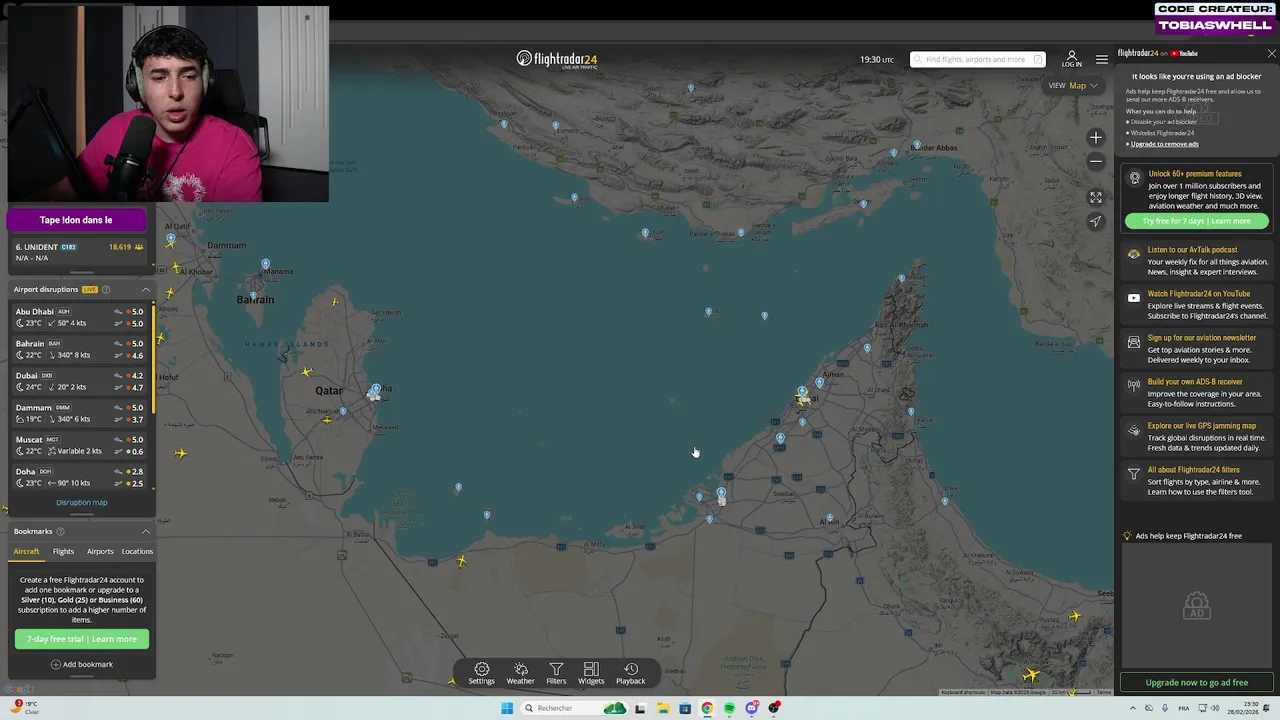Click the YouTube play icon in sidebar
The image size is (1280, 720).
click(1133, 298)
